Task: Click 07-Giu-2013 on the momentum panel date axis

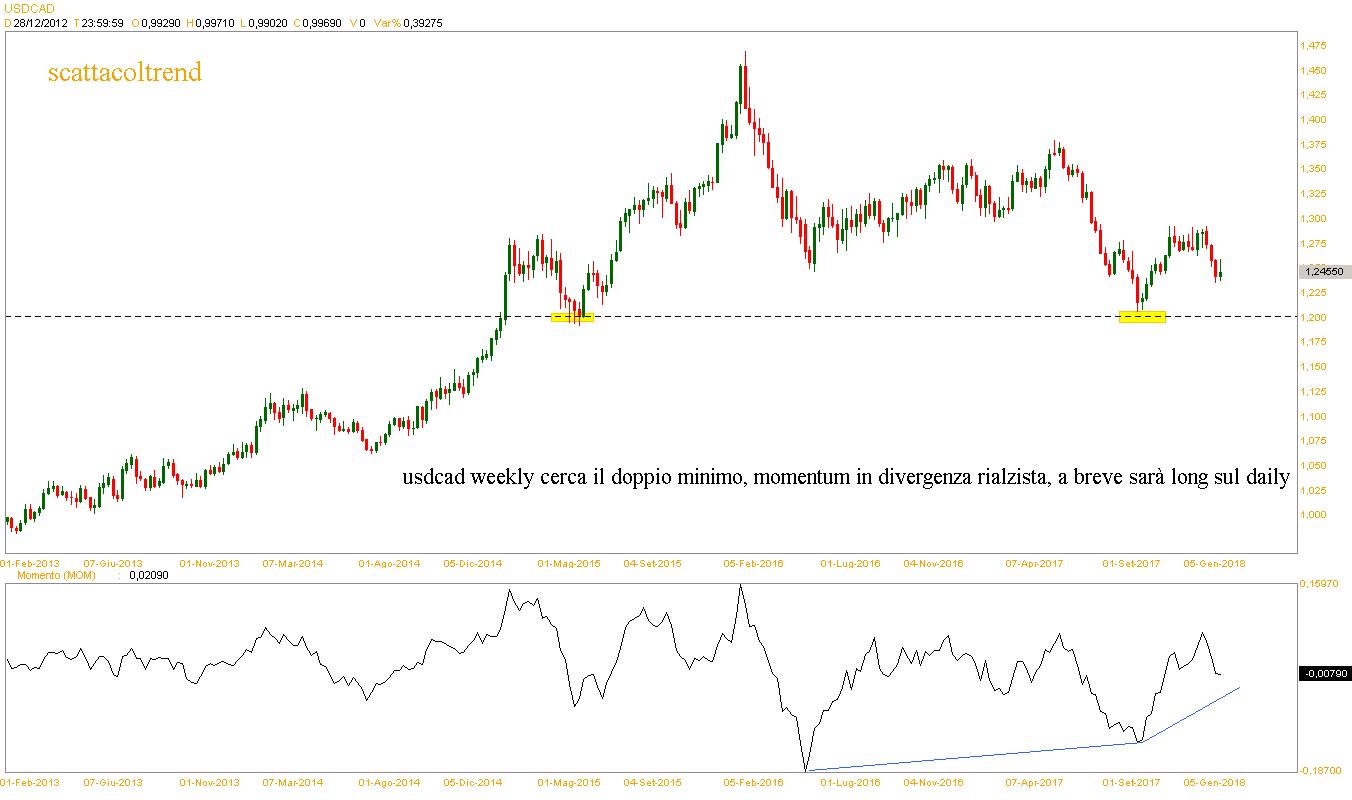Action: point(113,781)
